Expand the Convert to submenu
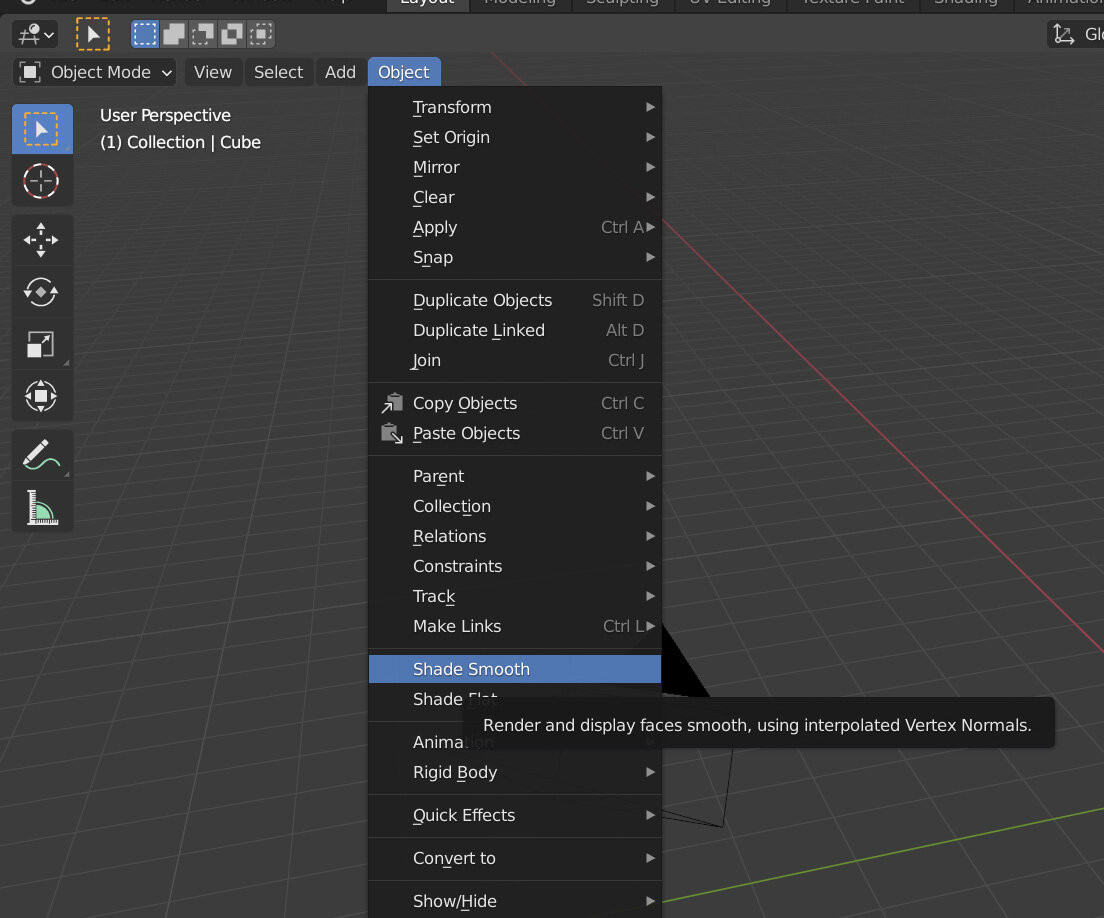The image size is (1104, 918). tap(515, 858)
